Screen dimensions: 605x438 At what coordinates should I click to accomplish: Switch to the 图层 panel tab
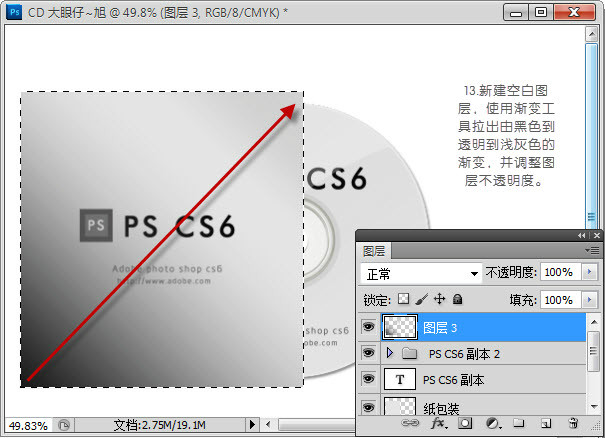click(374, 251)
